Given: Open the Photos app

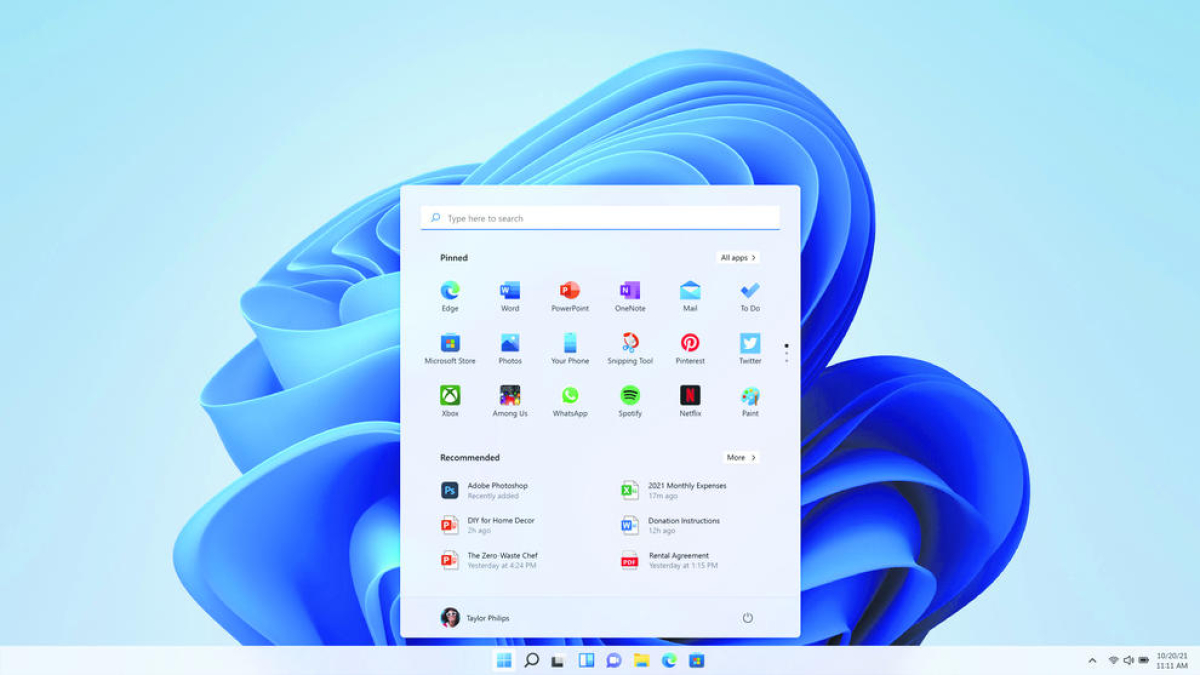Looking at the screenshot, I should [509, 343].
